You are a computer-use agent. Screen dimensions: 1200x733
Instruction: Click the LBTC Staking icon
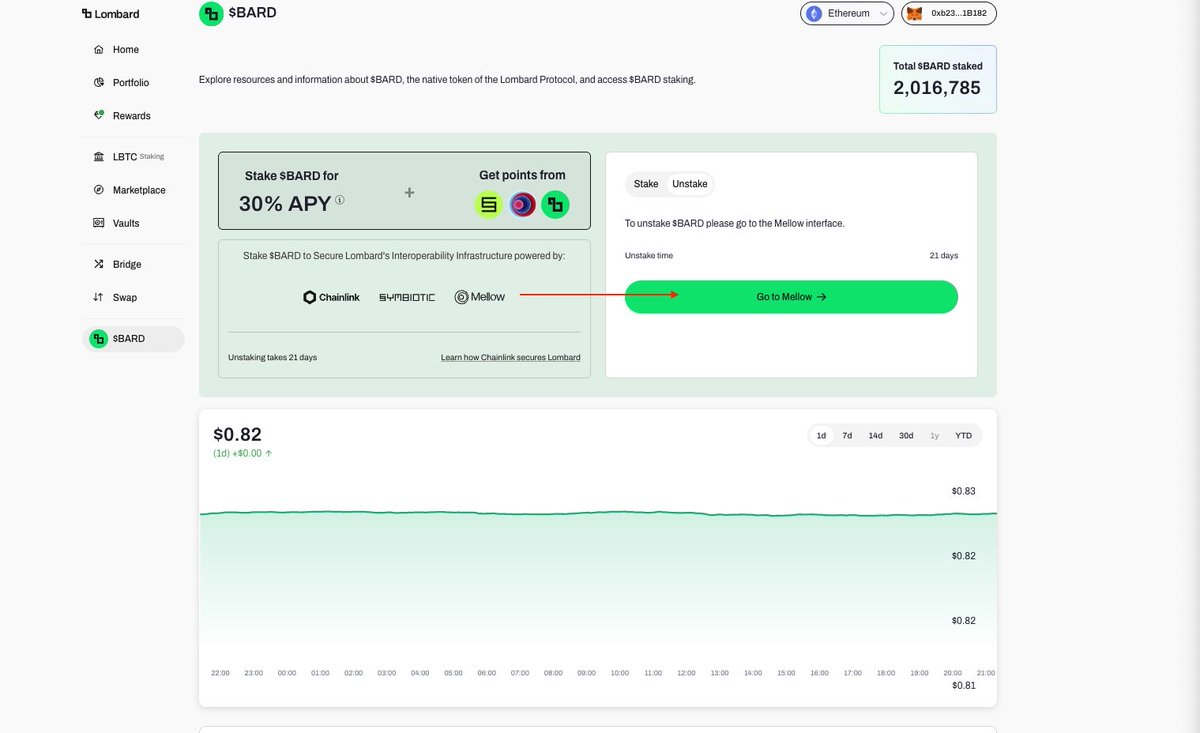click(98, 156)
